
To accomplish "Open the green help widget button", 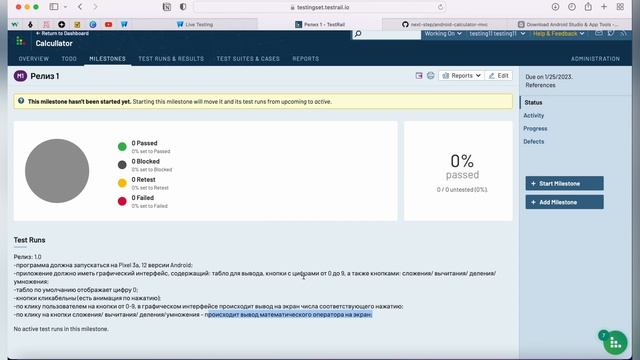I will point(615,342).
